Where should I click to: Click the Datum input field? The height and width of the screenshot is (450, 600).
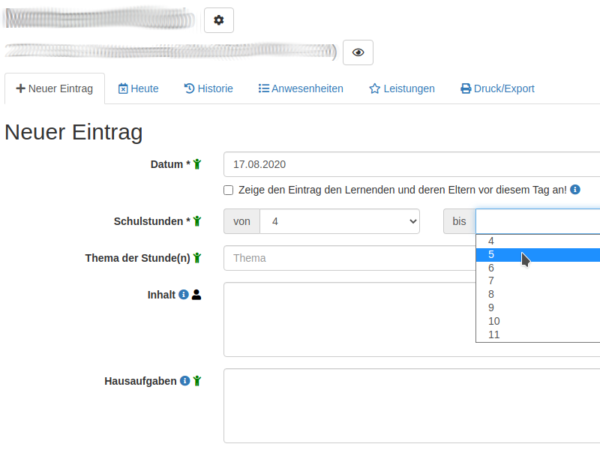coord(410,164)
